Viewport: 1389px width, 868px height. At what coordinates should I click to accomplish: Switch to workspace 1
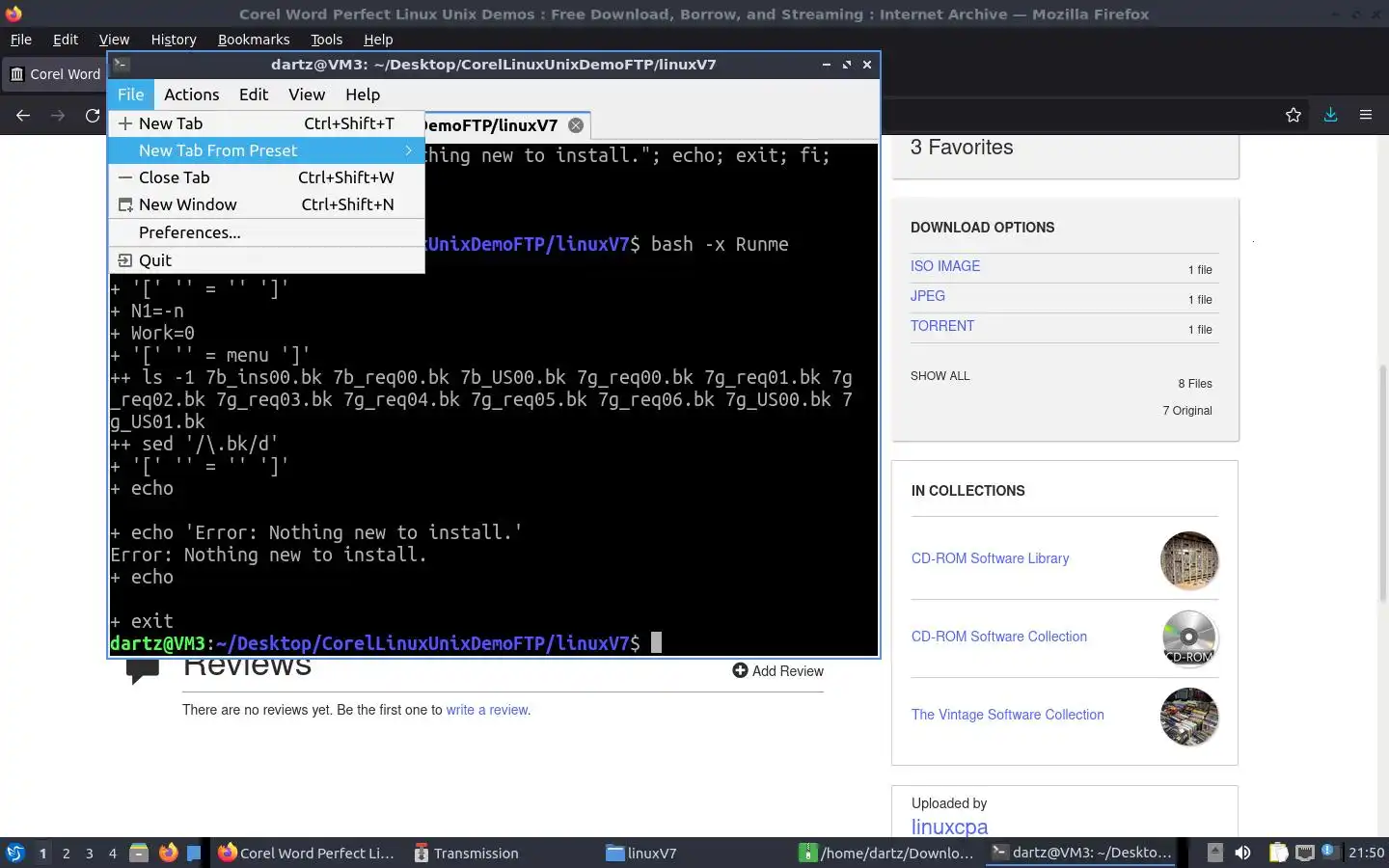click(x=42, y=854)
